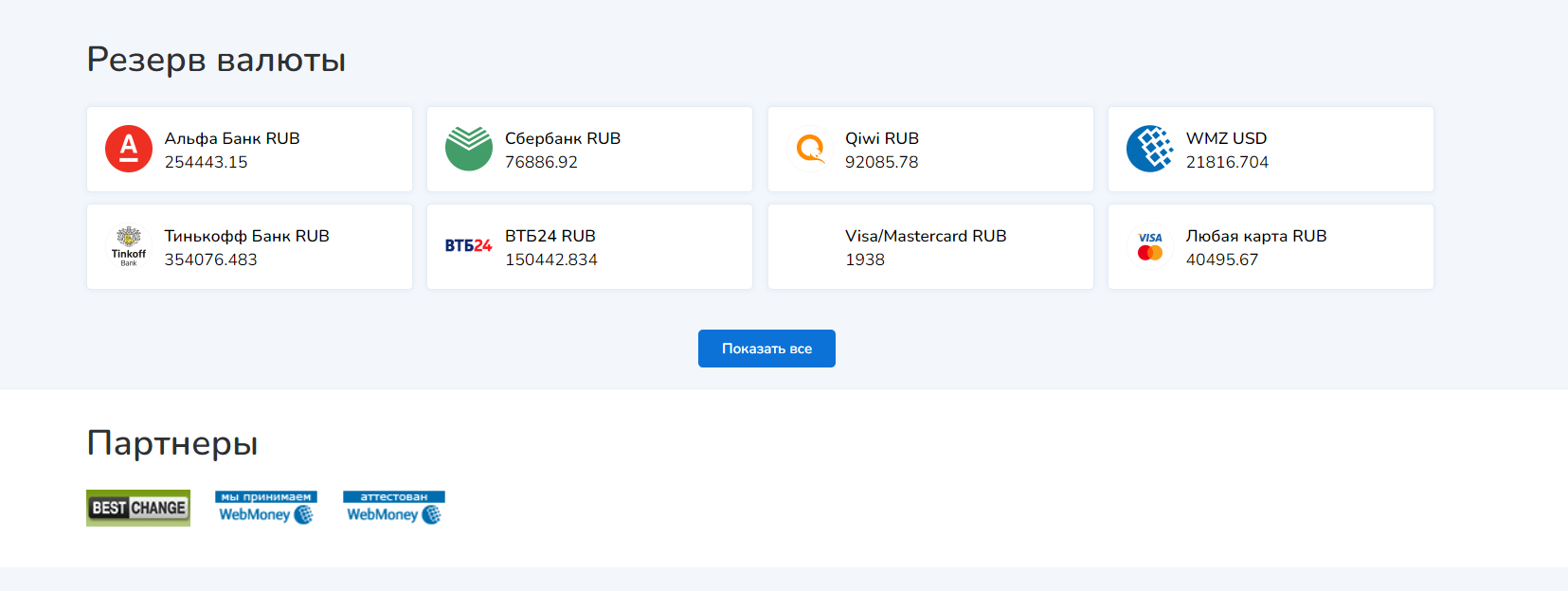Select the WMZ USD label

[x=1226, y=138]
